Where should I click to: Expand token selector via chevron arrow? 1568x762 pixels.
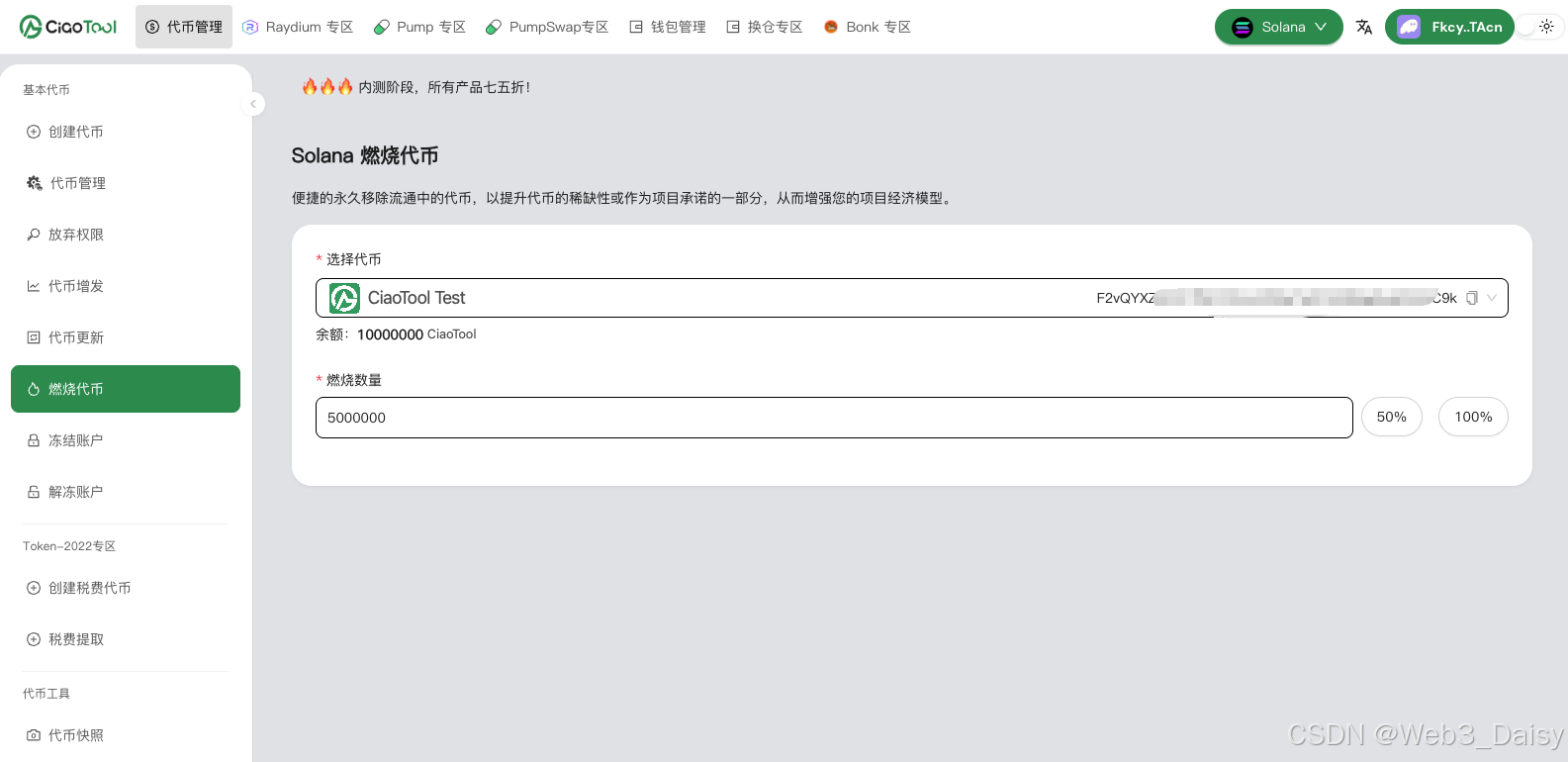1492,298
